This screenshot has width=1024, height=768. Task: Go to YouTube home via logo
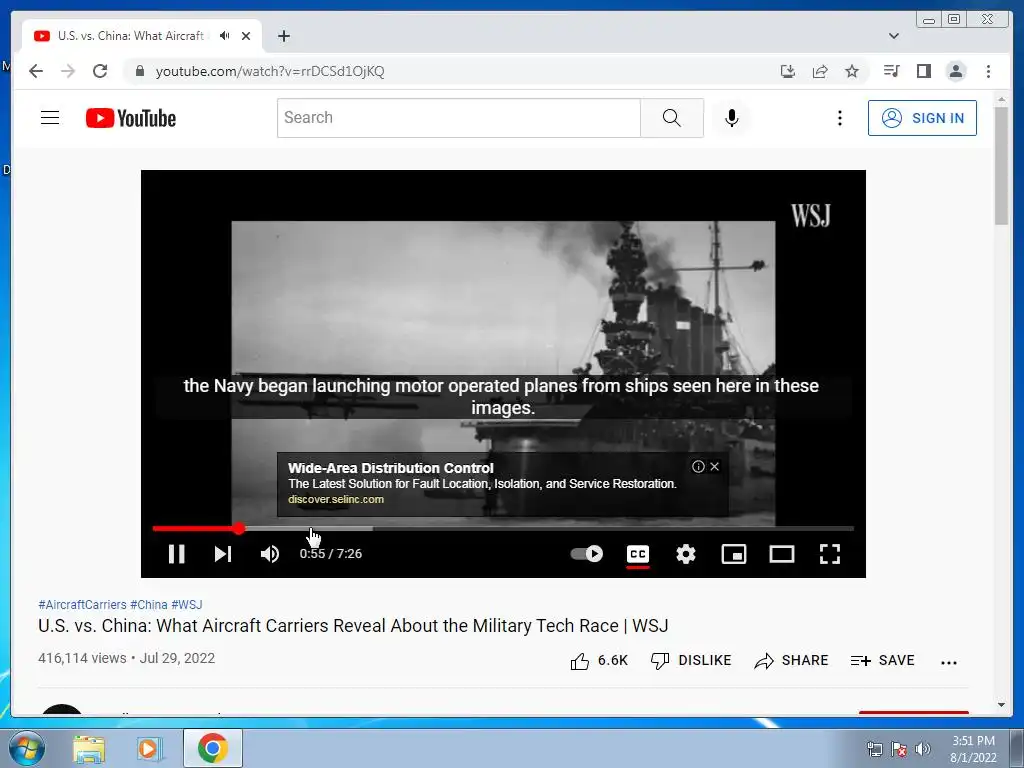[131, 118]
